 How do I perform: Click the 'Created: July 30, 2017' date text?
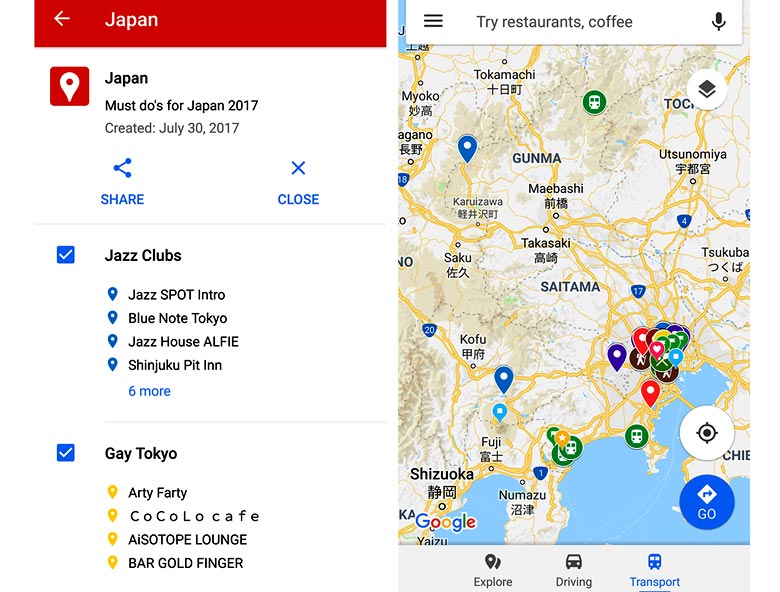tap(172, 128)
